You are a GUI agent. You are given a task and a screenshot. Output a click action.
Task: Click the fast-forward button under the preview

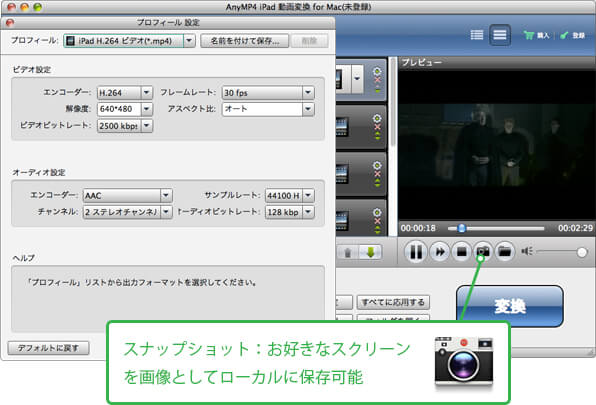tap(440, 252)
